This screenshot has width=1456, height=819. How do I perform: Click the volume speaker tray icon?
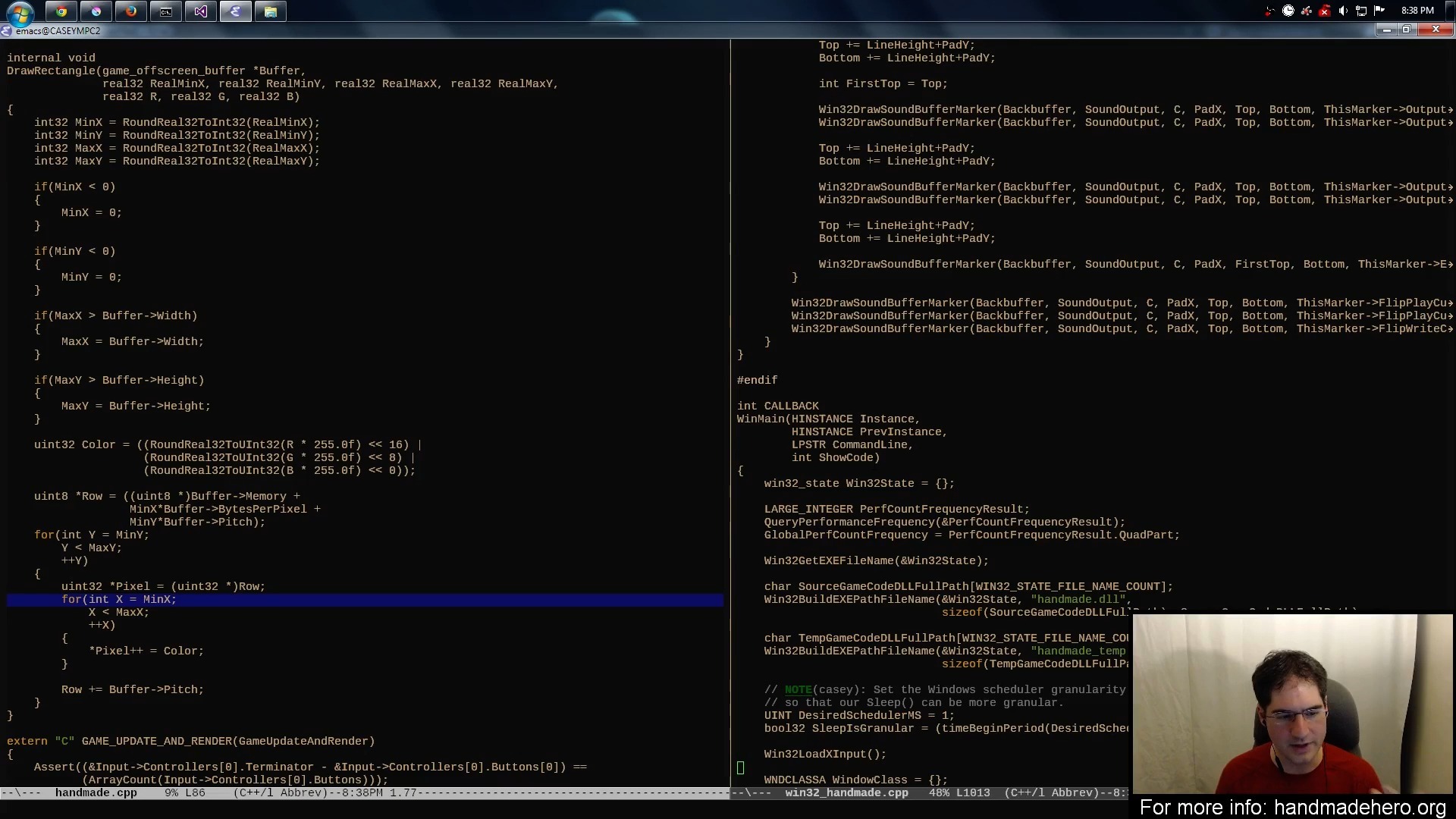1343,11
